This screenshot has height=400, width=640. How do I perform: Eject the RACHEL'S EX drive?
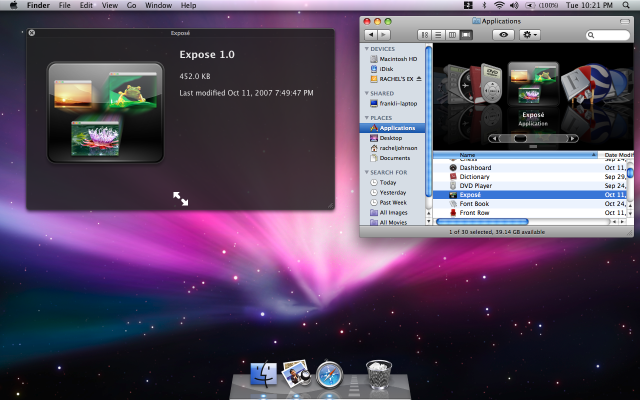pyautogui.click(x=419, y=79)
